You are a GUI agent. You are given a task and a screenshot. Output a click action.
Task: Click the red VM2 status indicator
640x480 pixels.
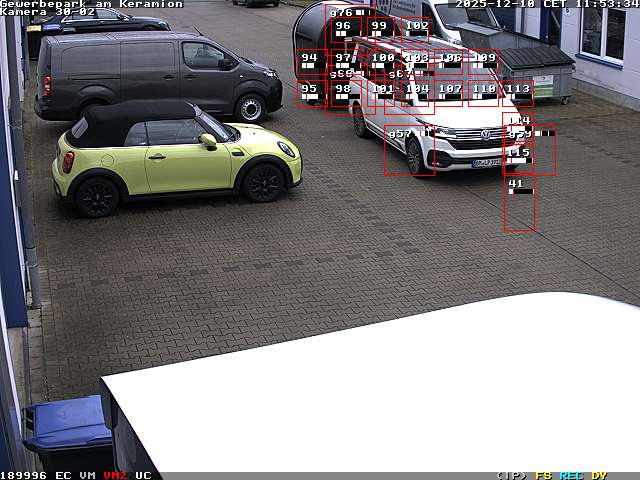115,475
